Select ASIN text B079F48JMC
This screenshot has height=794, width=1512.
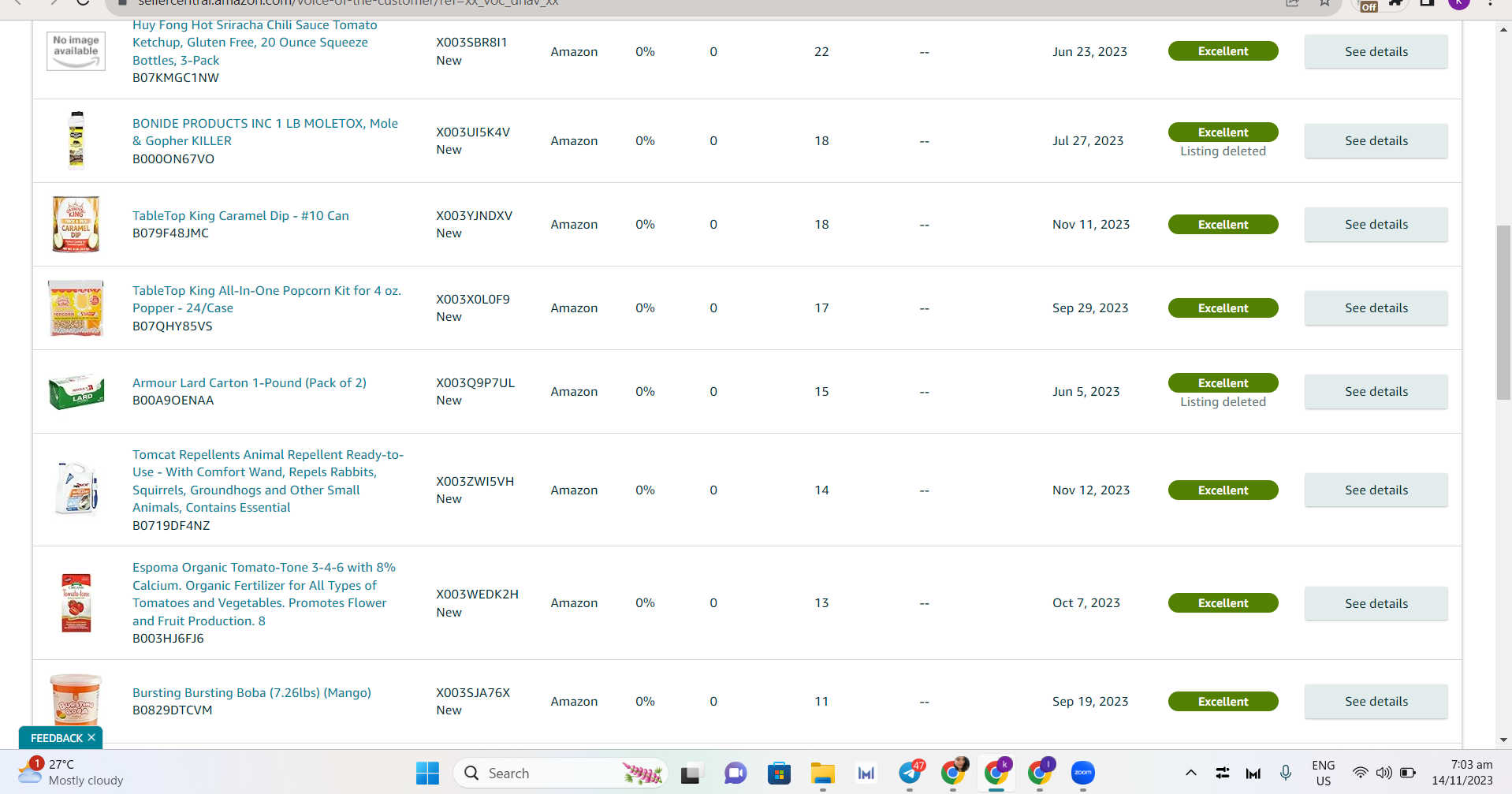(170, 233)
